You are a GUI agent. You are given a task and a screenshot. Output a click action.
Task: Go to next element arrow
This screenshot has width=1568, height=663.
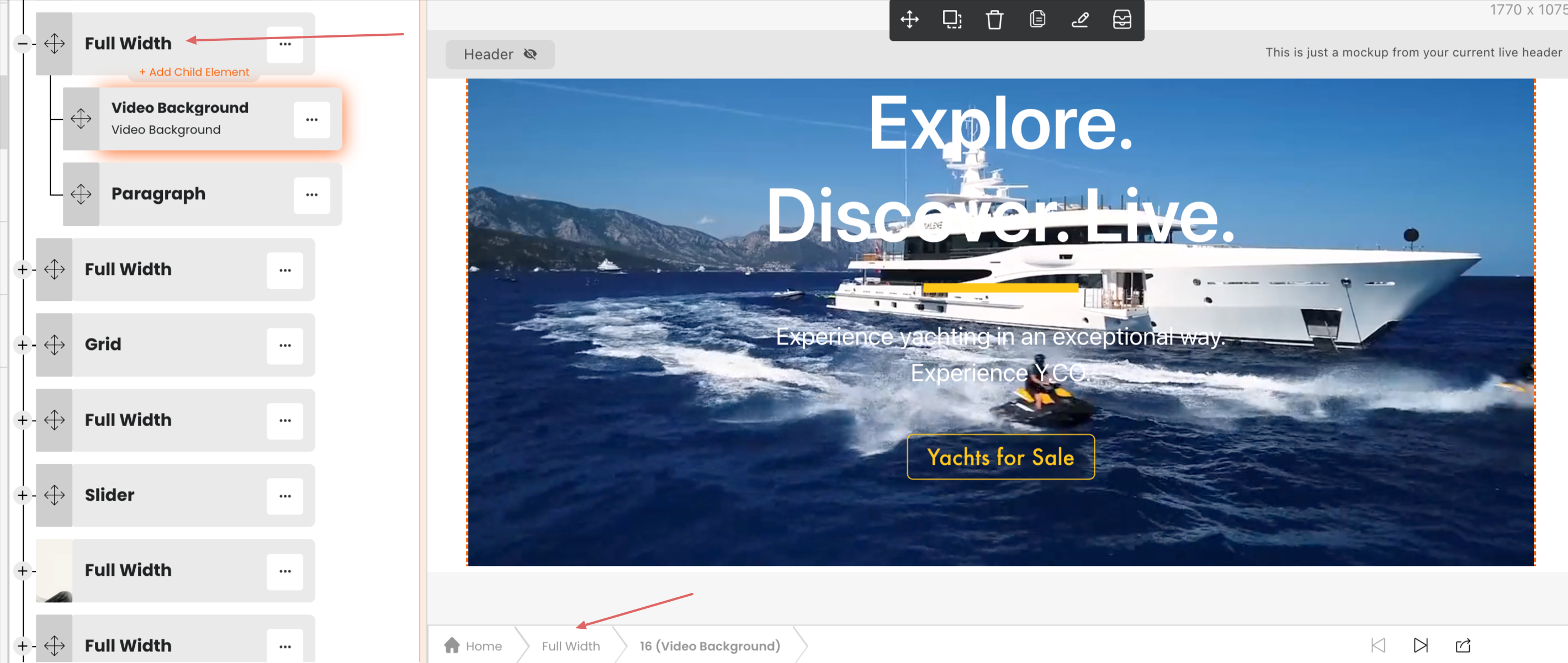pyautogui.click(x=1420, y=645)
